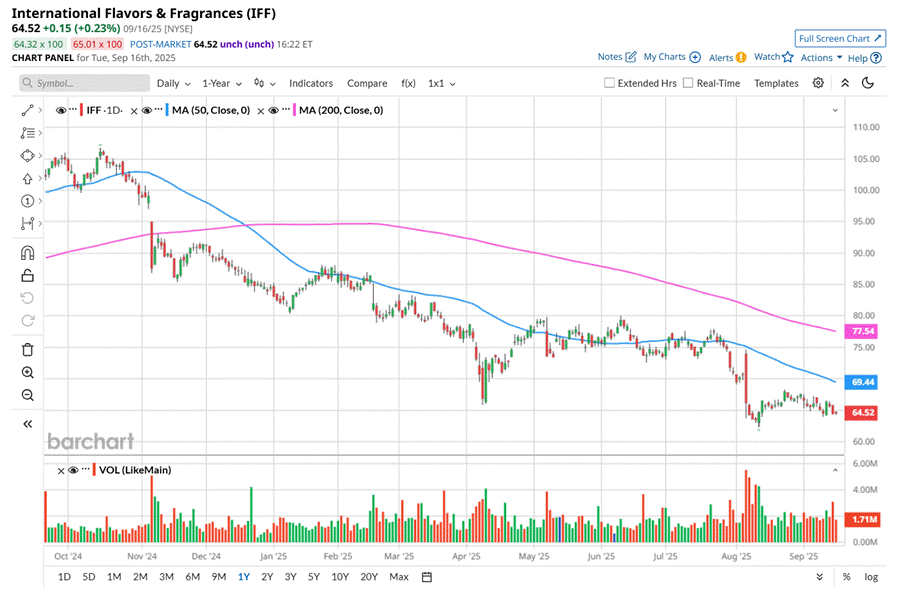Screen dimensions: 903x595
Task: Collapse the legend chevron
Action: click(x=835, y=110)
